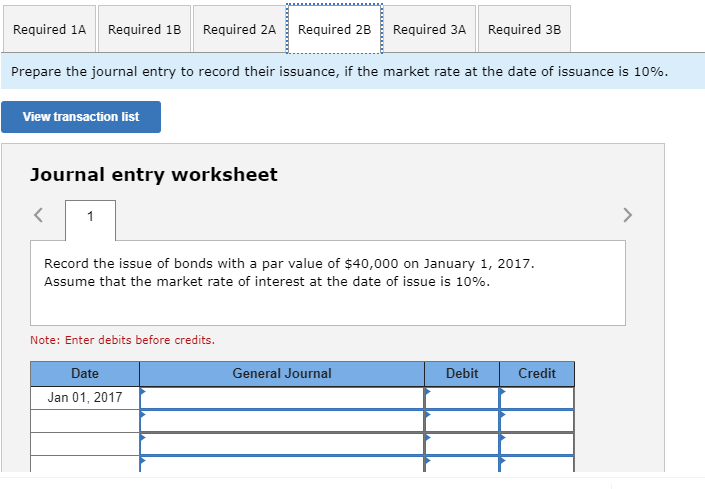Click Credit field in Jan 01, 2017 row
Image resolution: width=705 pixels, height=489 pixels.
coord(537,398)
